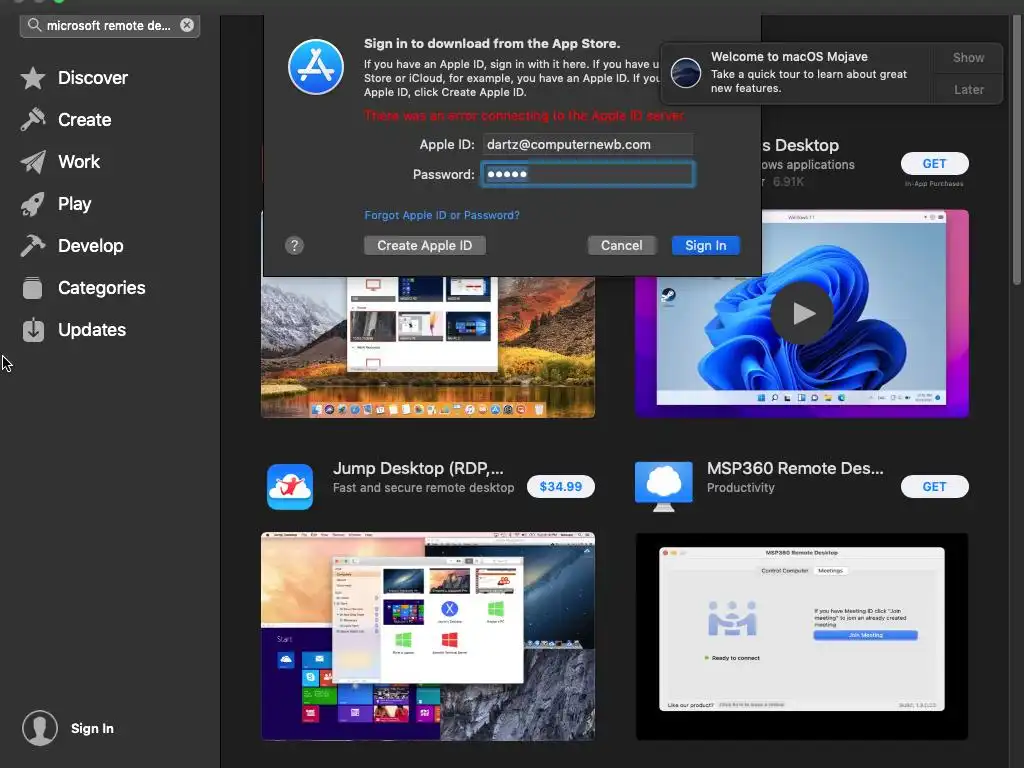Click Create Apple ID button

(424, 246)
